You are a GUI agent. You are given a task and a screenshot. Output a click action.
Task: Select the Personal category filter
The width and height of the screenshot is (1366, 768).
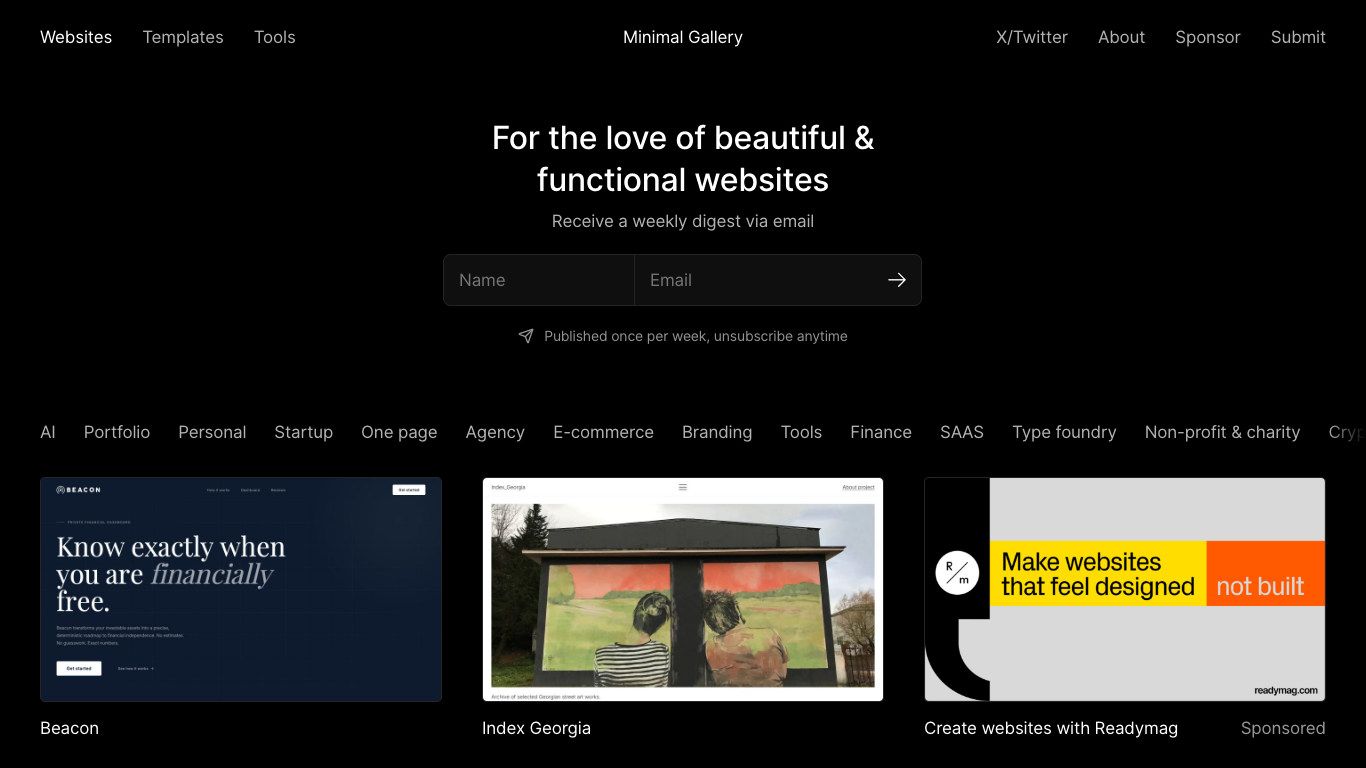212,432
